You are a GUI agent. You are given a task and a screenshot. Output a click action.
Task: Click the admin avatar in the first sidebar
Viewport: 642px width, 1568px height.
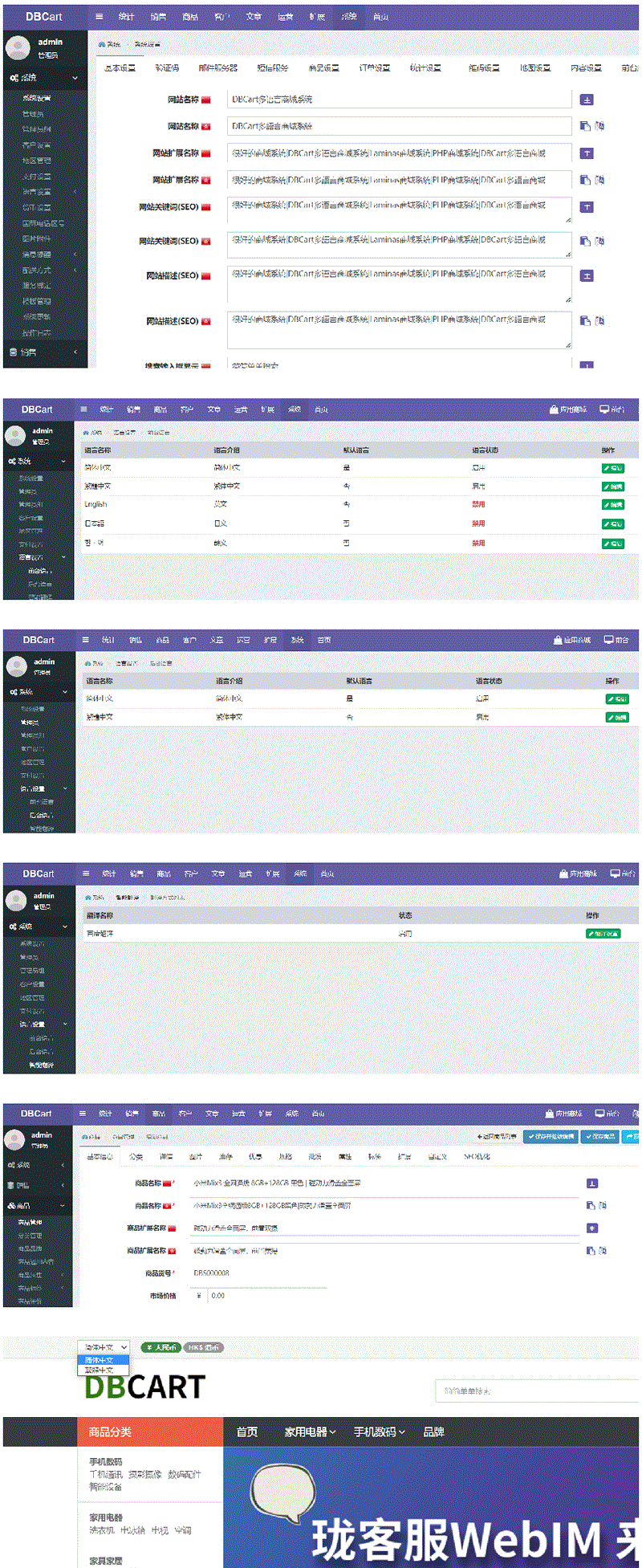coord(18,48)
